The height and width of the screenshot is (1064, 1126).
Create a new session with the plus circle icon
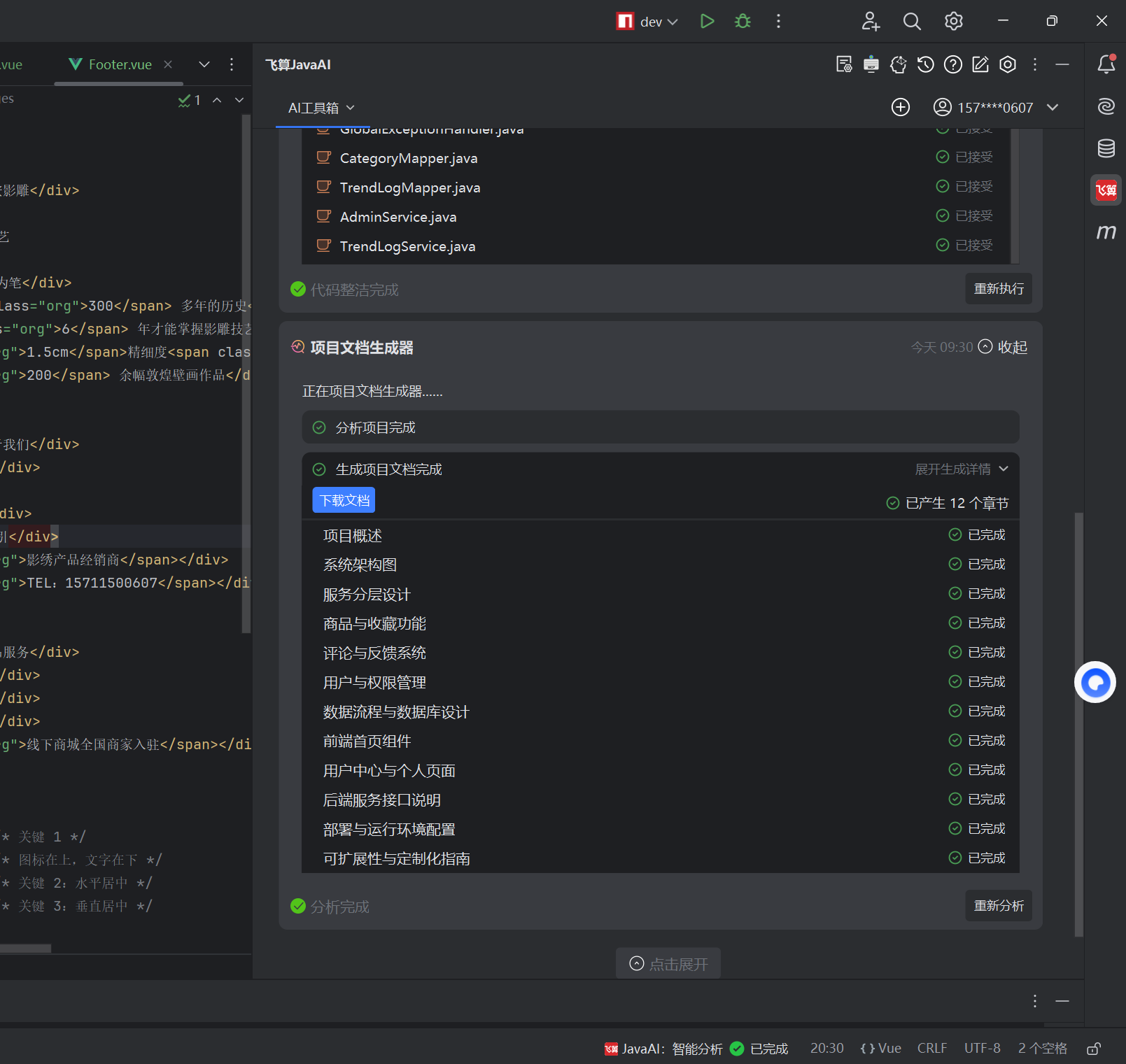901,107
